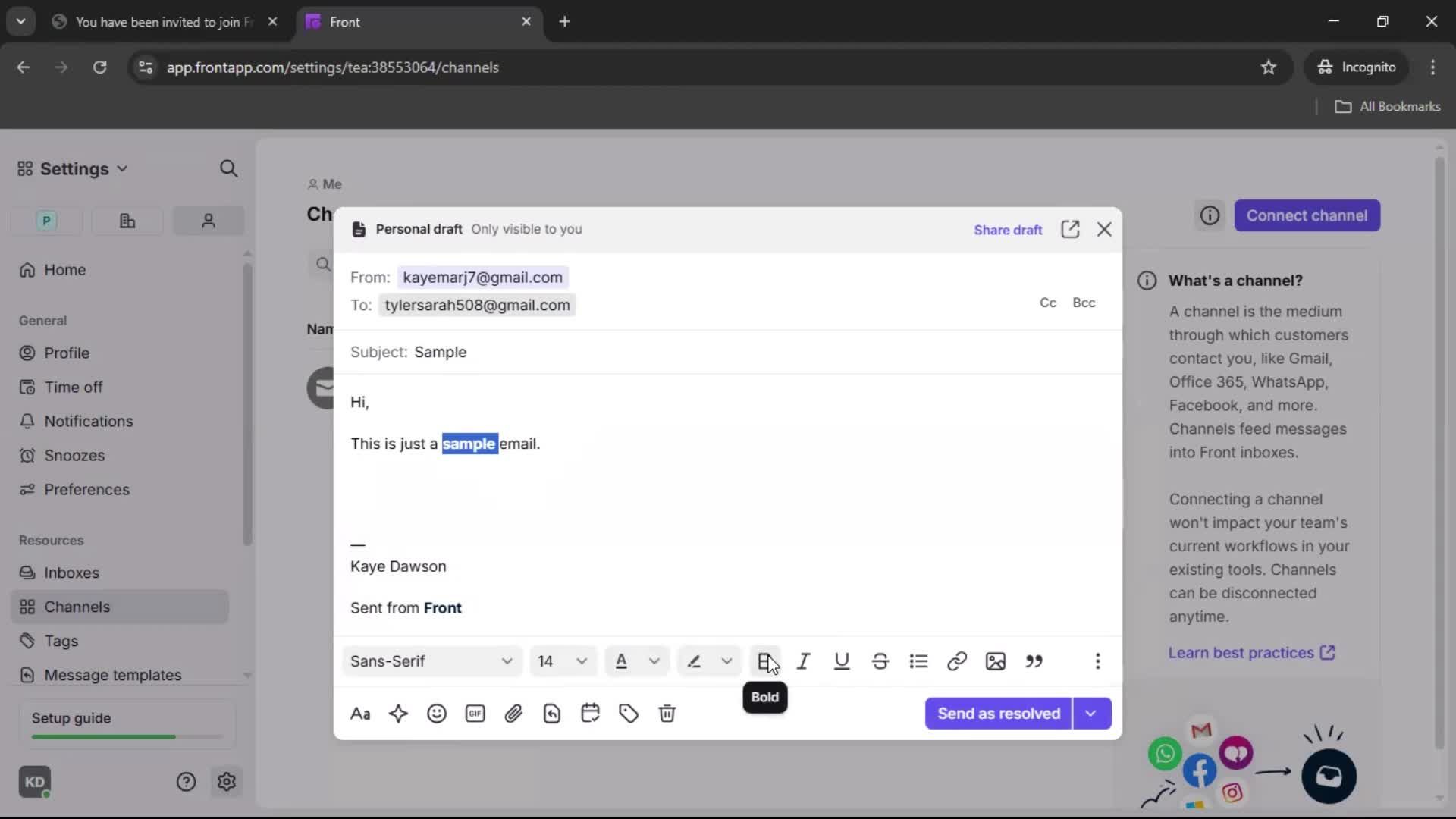Insert a bulleted list
The height and width of the screenshot is (819, 1456).
point(918,661)
